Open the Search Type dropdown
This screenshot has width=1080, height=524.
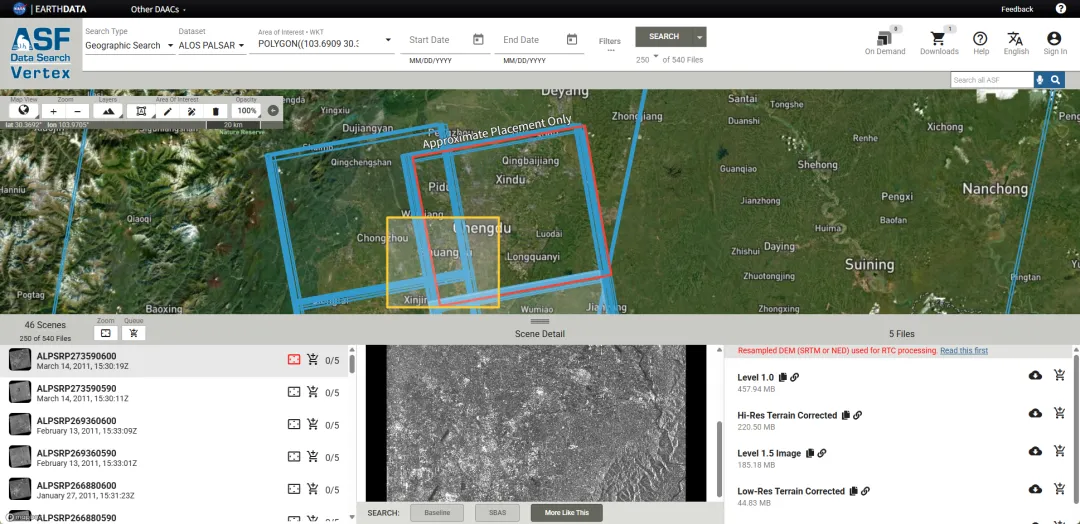click(129, 45)
